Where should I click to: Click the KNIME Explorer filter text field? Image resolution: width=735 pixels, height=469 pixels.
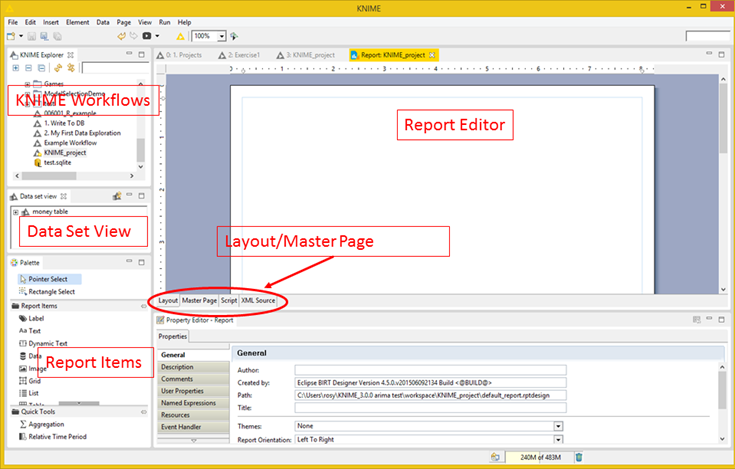(x=115, y=68)
